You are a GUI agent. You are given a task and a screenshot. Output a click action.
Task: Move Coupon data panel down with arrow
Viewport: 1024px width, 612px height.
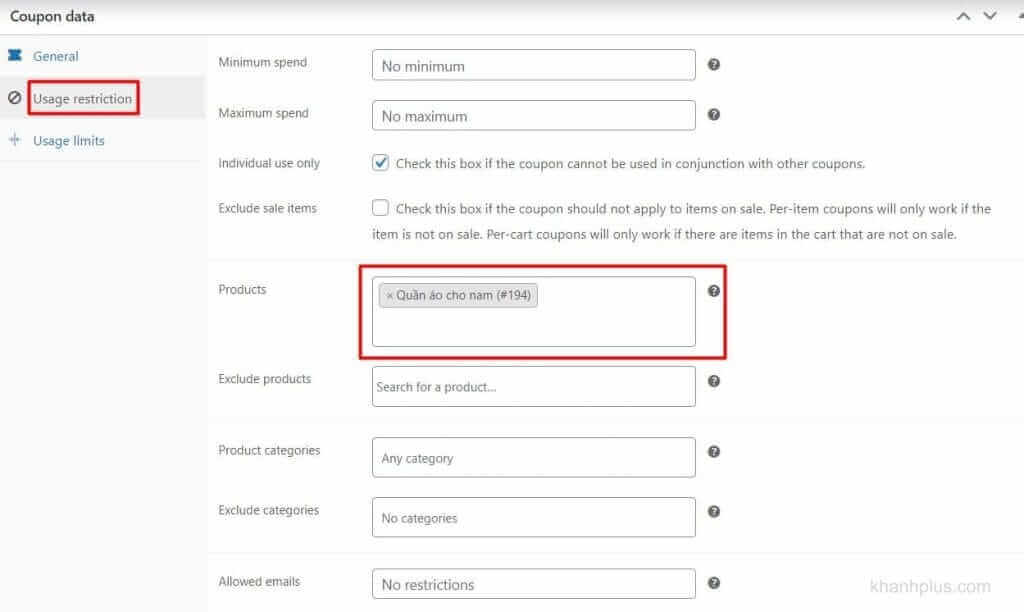990,16
